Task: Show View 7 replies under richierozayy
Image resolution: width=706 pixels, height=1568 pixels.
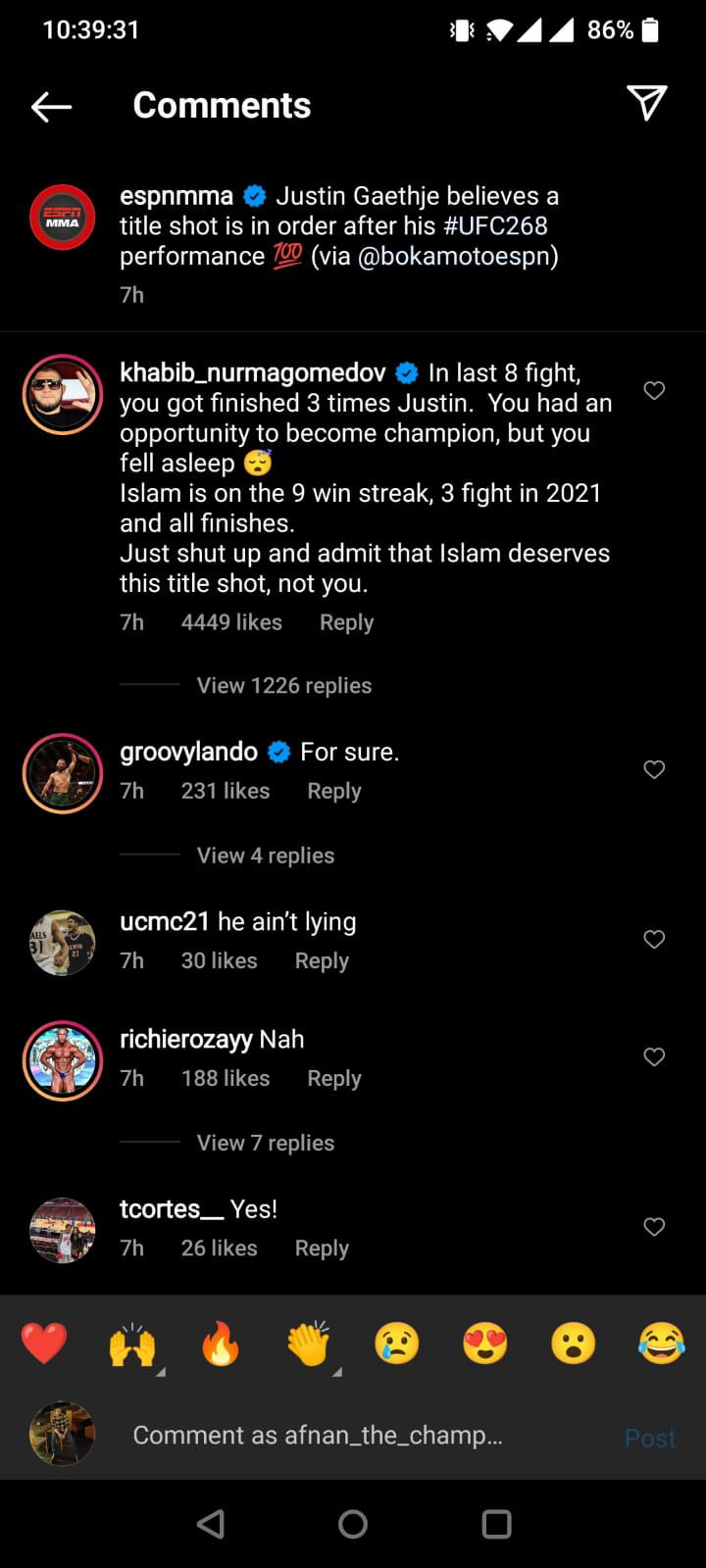Action: point(266,1143)
